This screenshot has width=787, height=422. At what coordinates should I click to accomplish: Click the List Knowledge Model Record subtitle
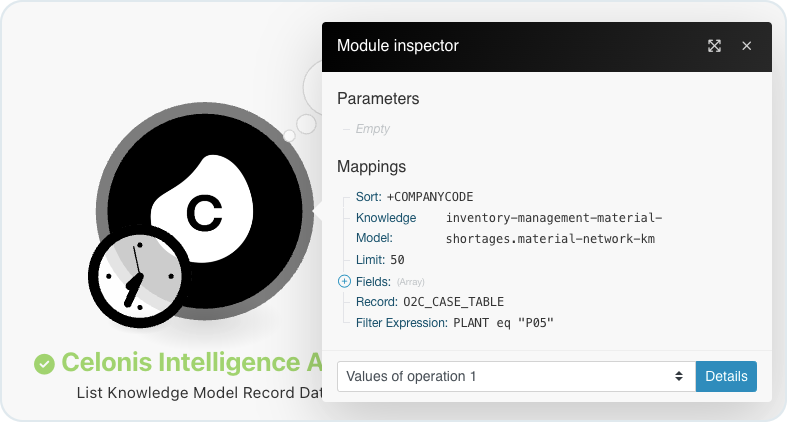pyautogui.click(x=199, y=392)
